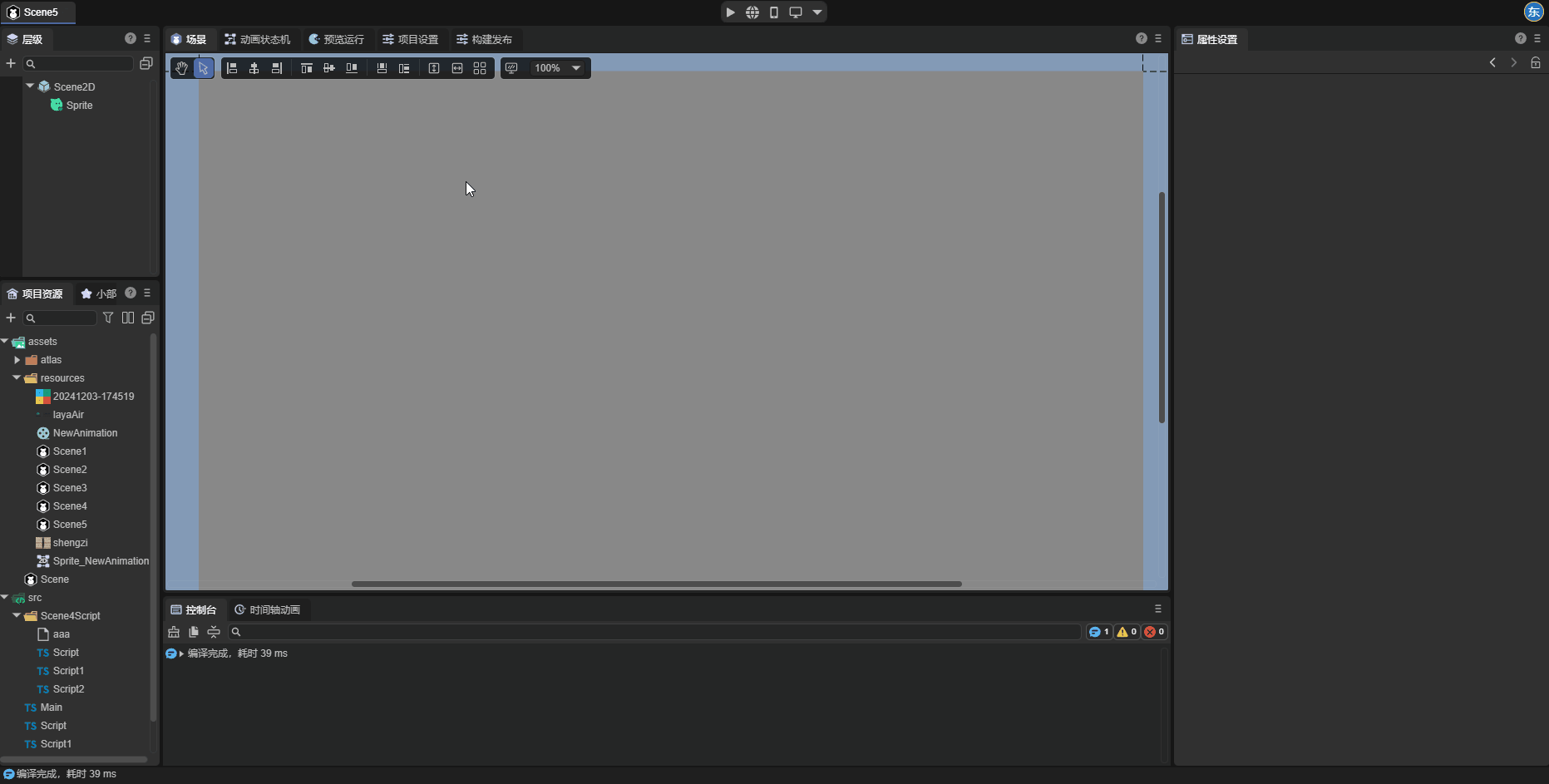Click the play preview button
Screen dimensions: 1549x784
(730, 12)
